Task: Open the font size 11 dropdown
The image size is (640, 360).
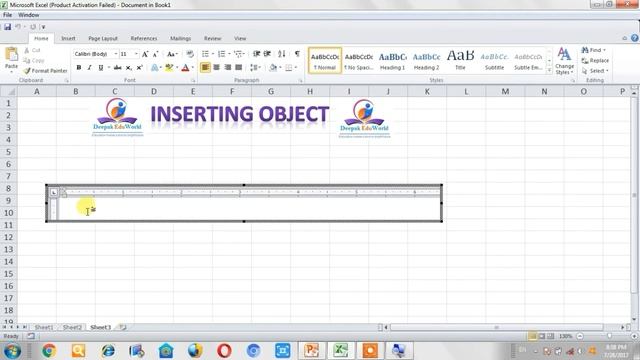Action: [136, 54]
